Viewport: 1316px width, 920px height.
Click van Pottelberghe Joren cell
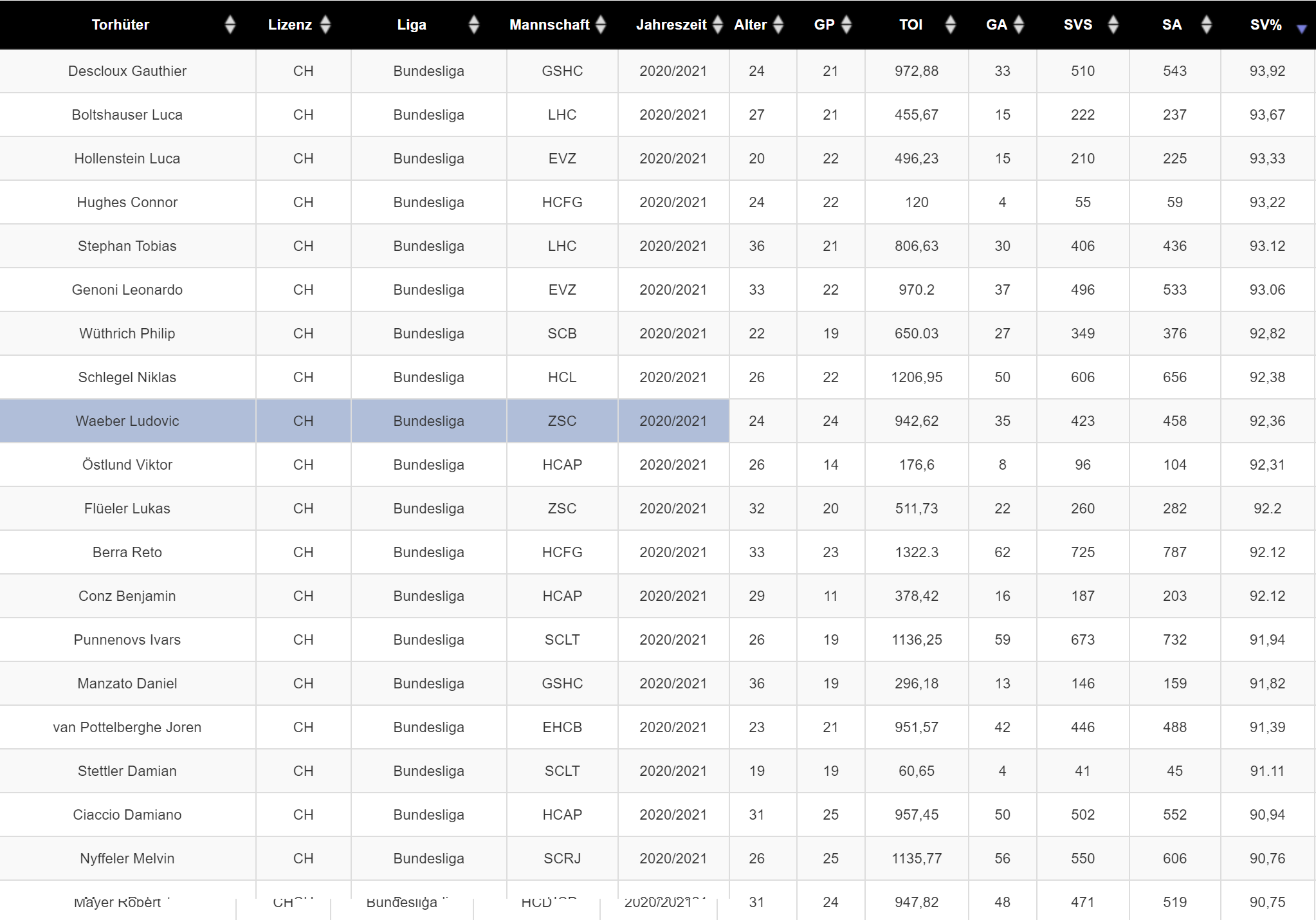(x=127, y=728)
